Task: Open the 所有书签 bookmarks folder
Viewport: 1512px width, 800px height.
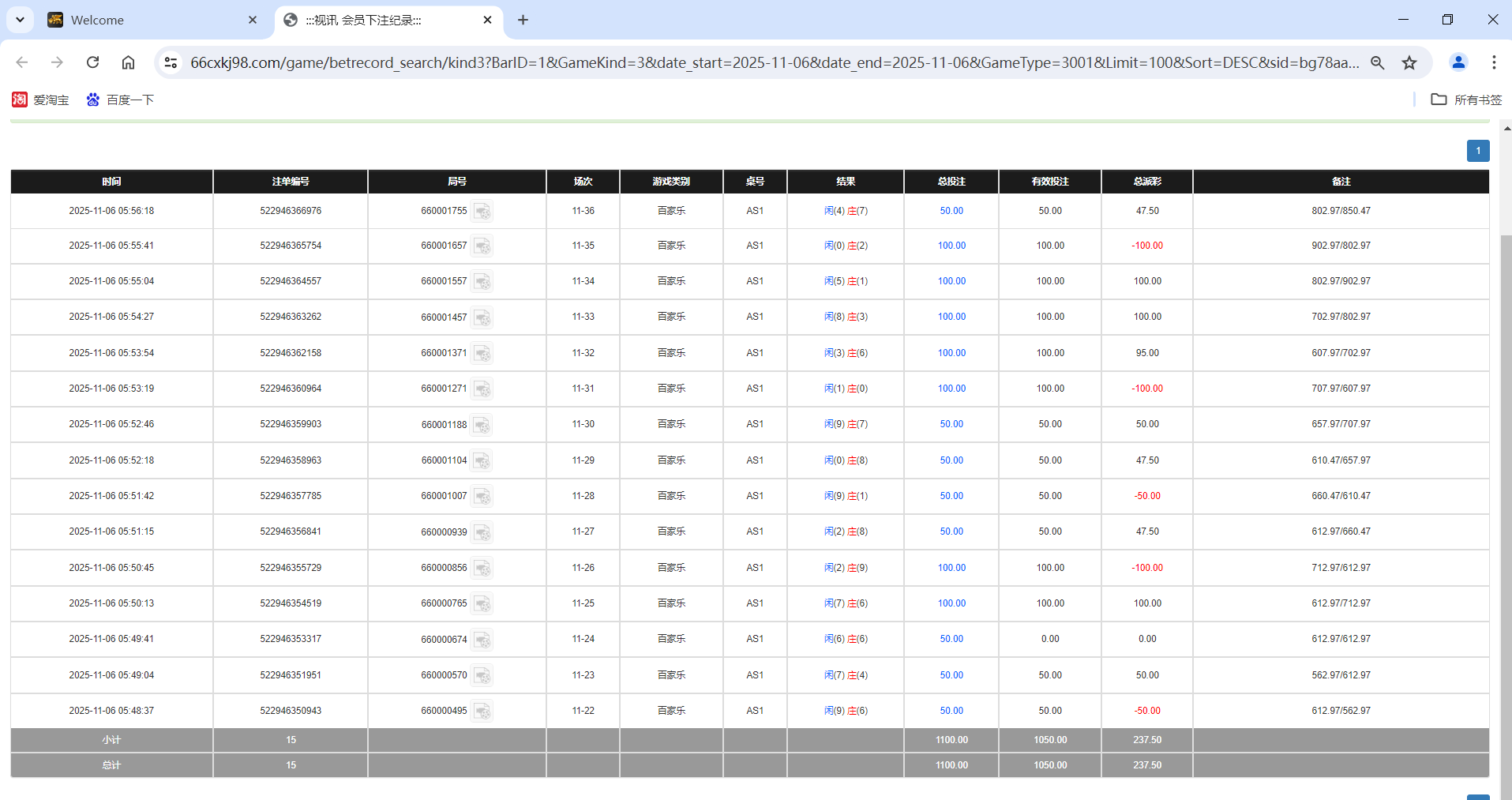Action: click(1466, 100)
